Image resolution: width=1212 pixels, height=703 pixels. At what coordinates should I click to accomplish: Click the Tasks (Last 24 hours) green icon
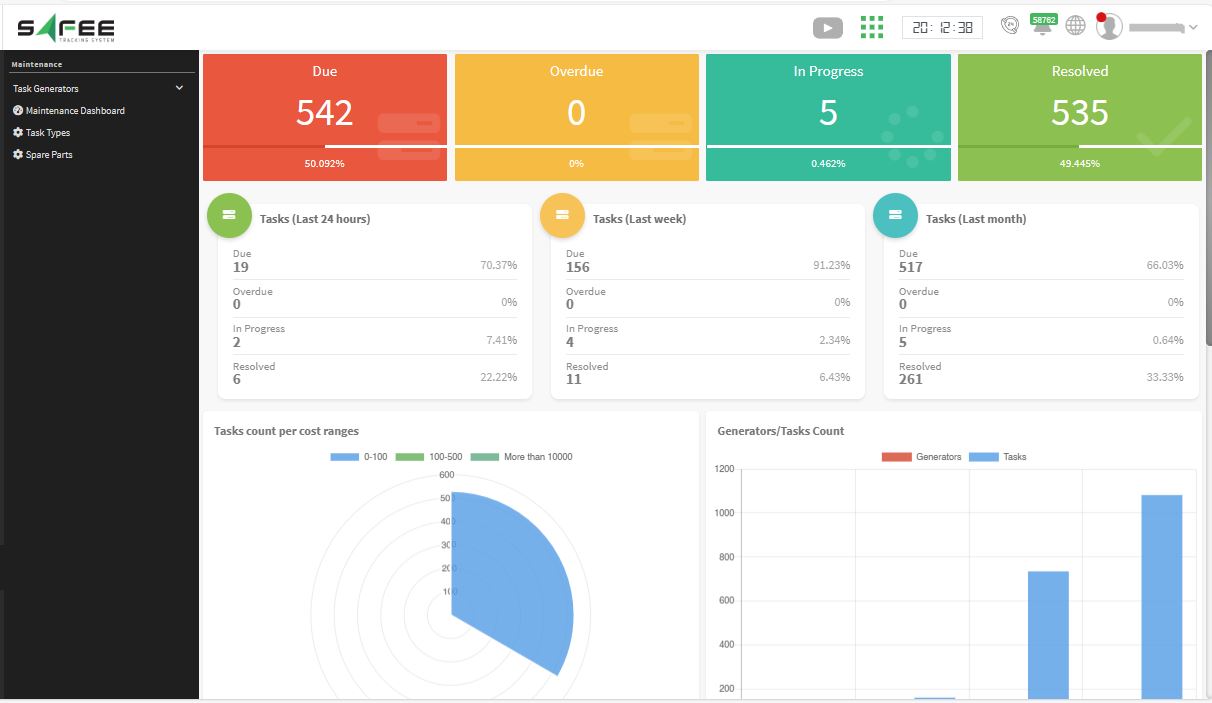pyautogui.click(x=229, y=215)
